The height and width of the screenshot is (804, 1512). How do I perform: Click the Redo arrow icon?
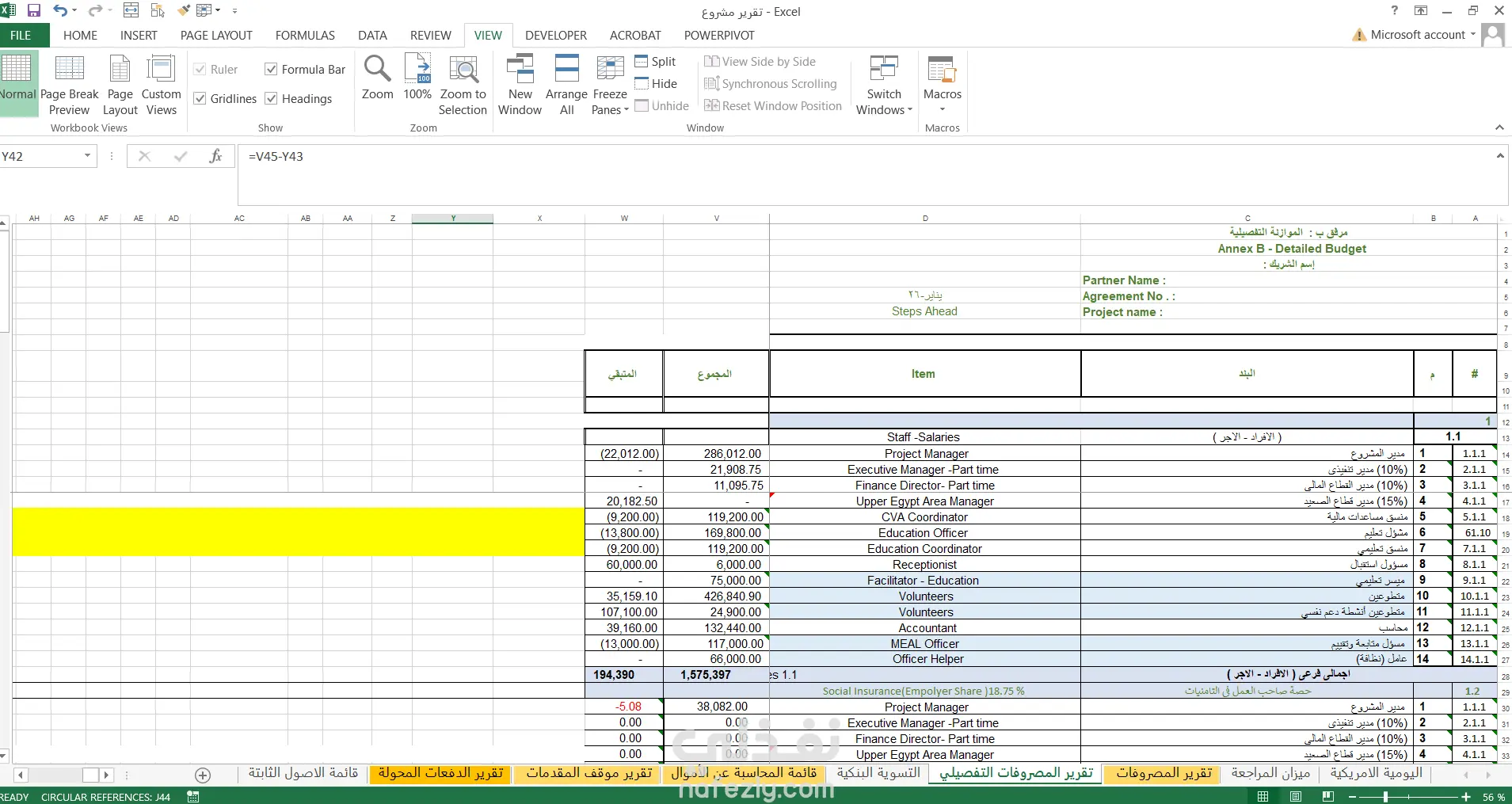pos(95,11)
